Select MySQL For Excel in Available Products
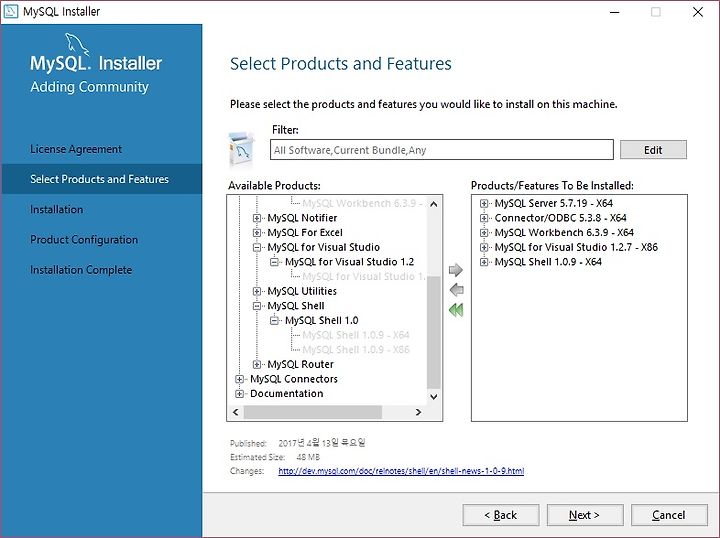The width and height of the screenshot is (720, 538). (x=305, y=233)
